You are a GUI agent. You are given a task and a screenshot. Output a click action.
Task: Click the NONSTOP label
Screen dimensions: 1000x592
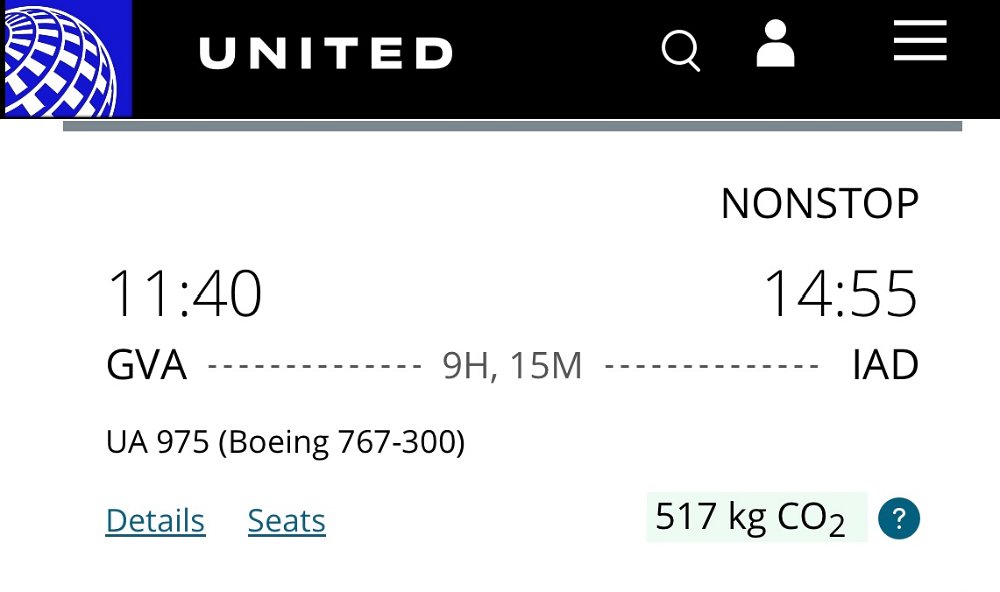tap(819, 204)
